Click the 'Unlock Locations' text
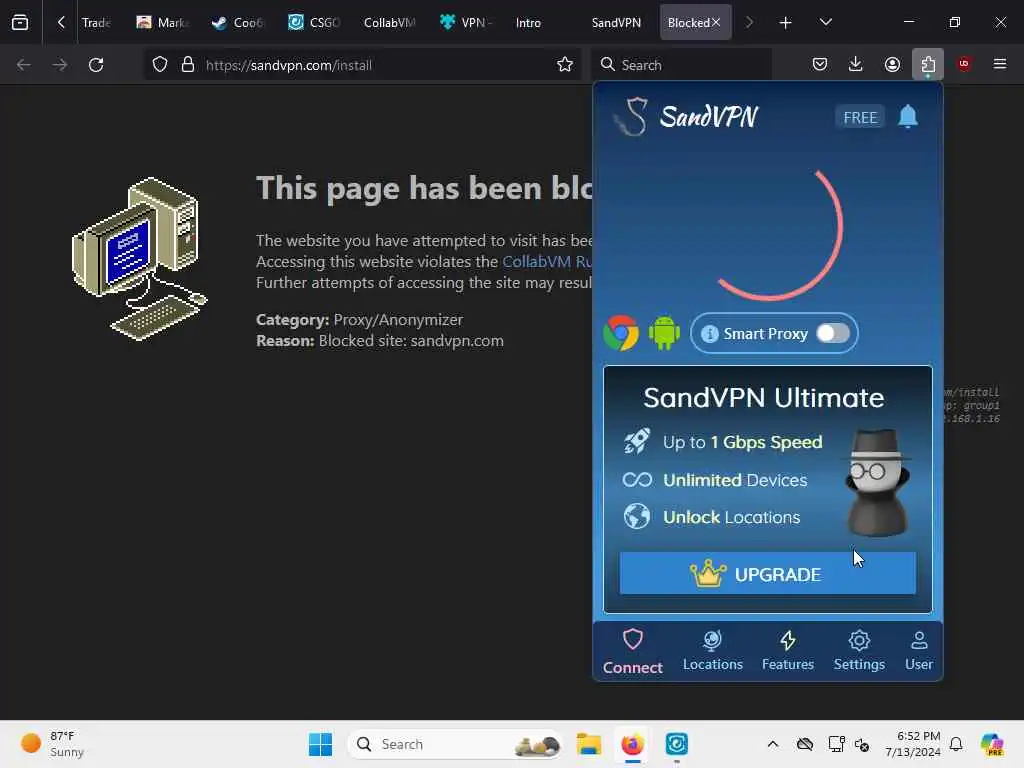The height and width of the screenshot is (768, 1024). pos(731,517)
